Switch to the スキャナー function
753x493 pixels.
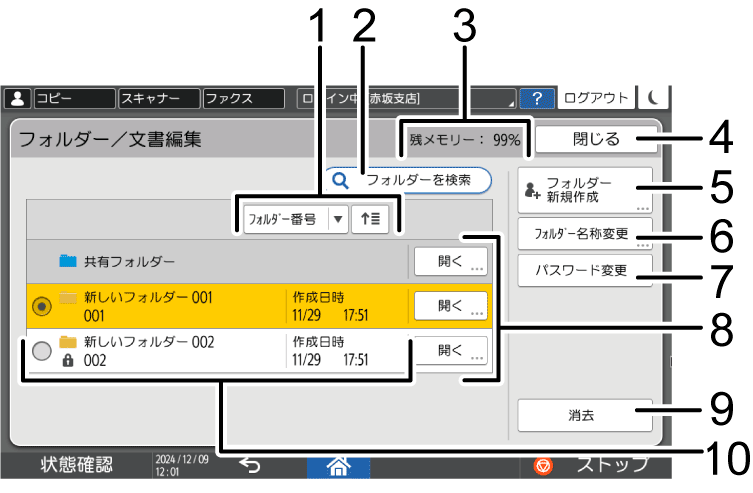159,98
